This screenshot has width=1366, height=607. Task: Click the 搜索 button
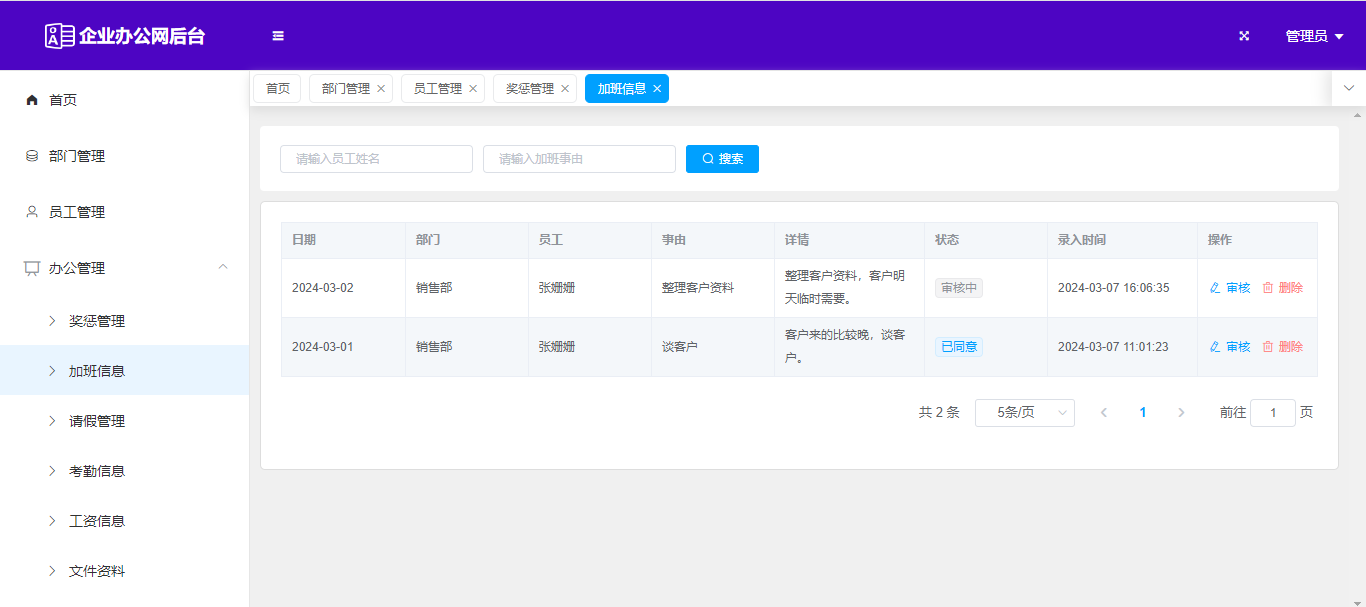tap(722, 159)
